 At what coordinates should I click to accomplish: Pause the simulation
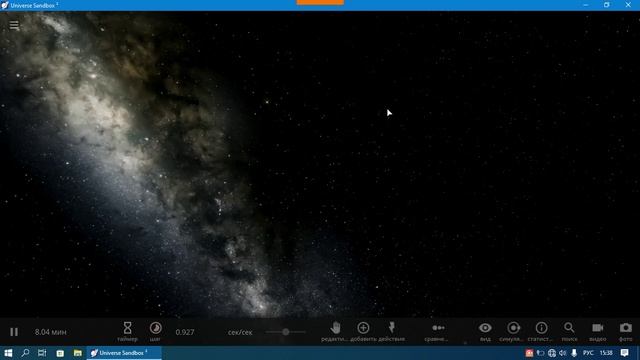click(x=14, y=332)
